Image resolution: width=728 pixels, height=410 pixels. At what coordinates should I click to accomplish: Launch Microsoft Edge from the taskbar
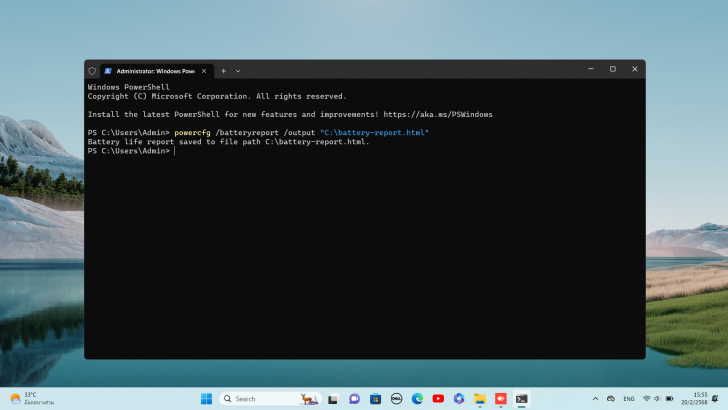click(417, 398)
